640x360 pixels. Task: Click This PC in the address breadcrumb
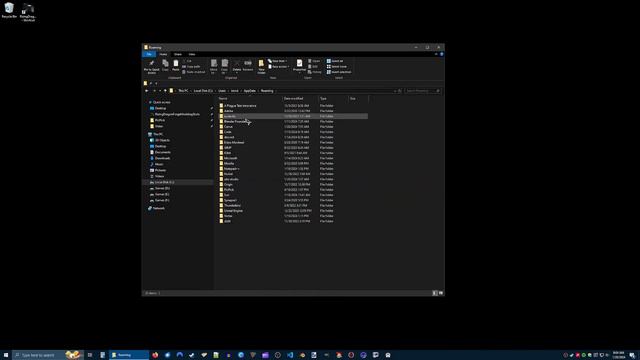click(183, 91)
